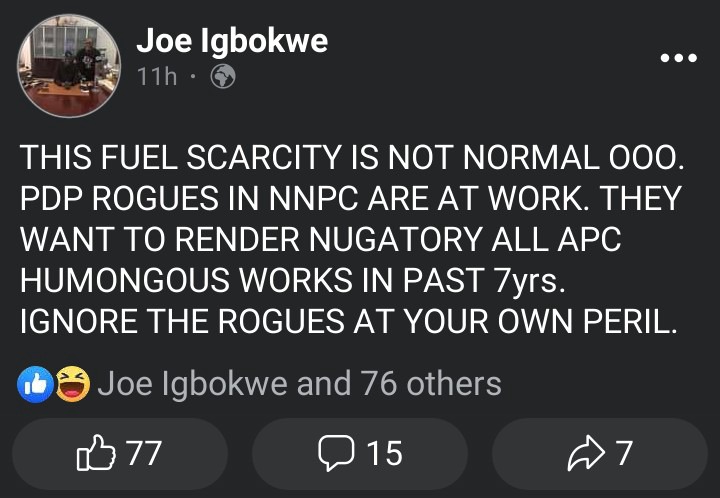
Task: Click the 'PDP ROGUES IN NNPC' line
Action: pos(350,199)
